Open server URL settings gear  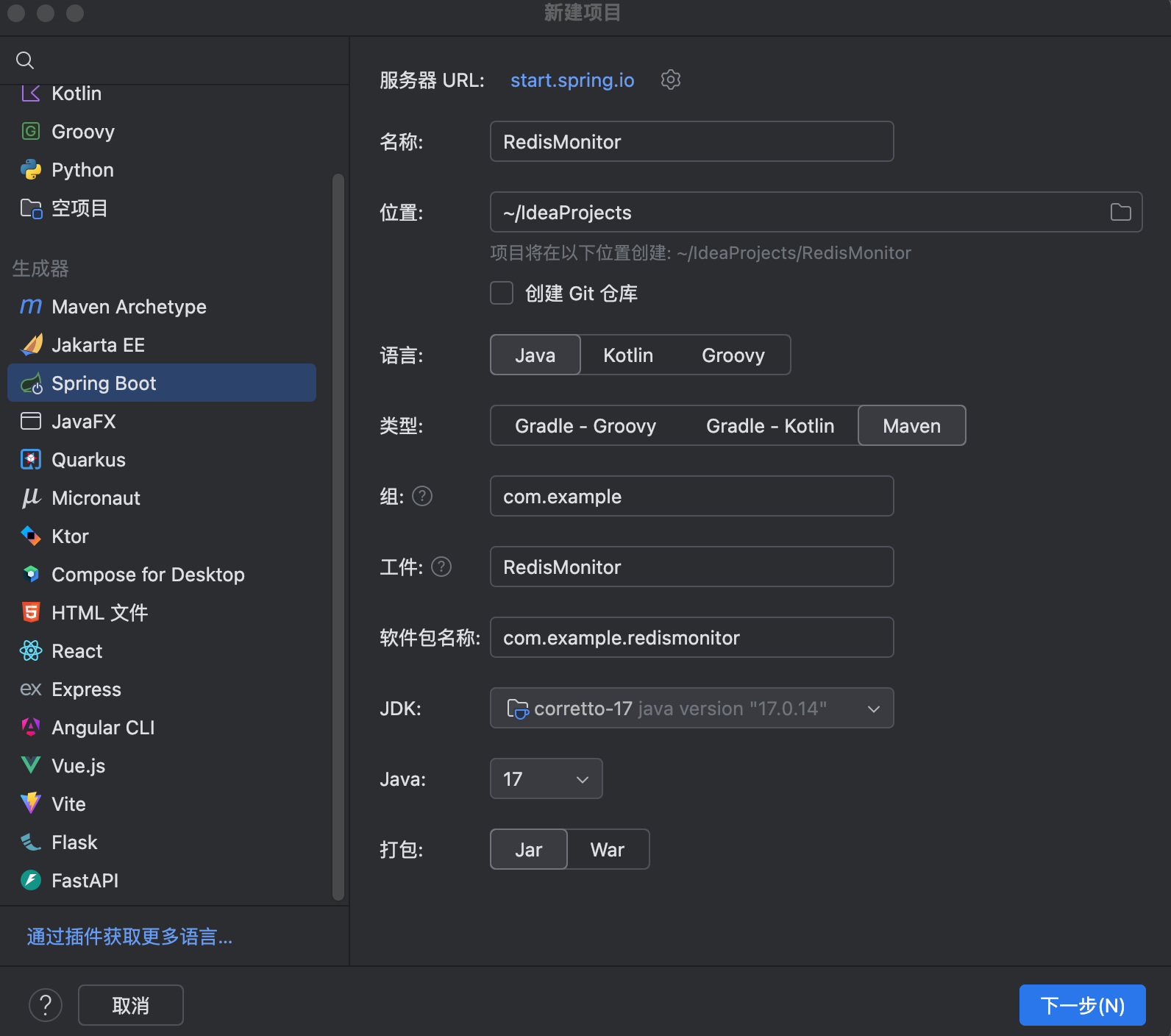point(671,79)
